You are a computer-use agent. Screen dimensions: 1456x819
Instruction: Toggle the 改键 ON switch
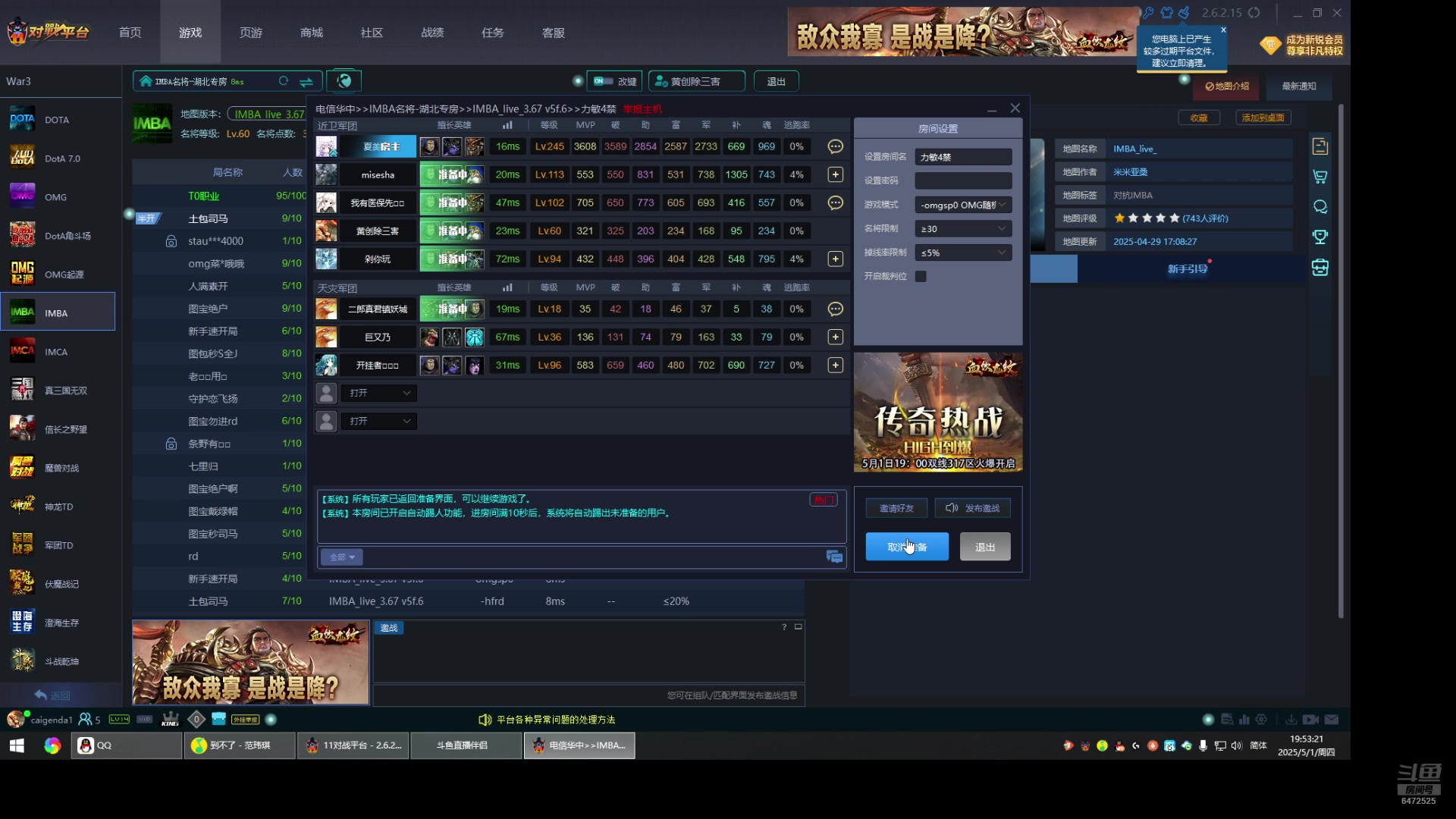[x=604, y=81]
